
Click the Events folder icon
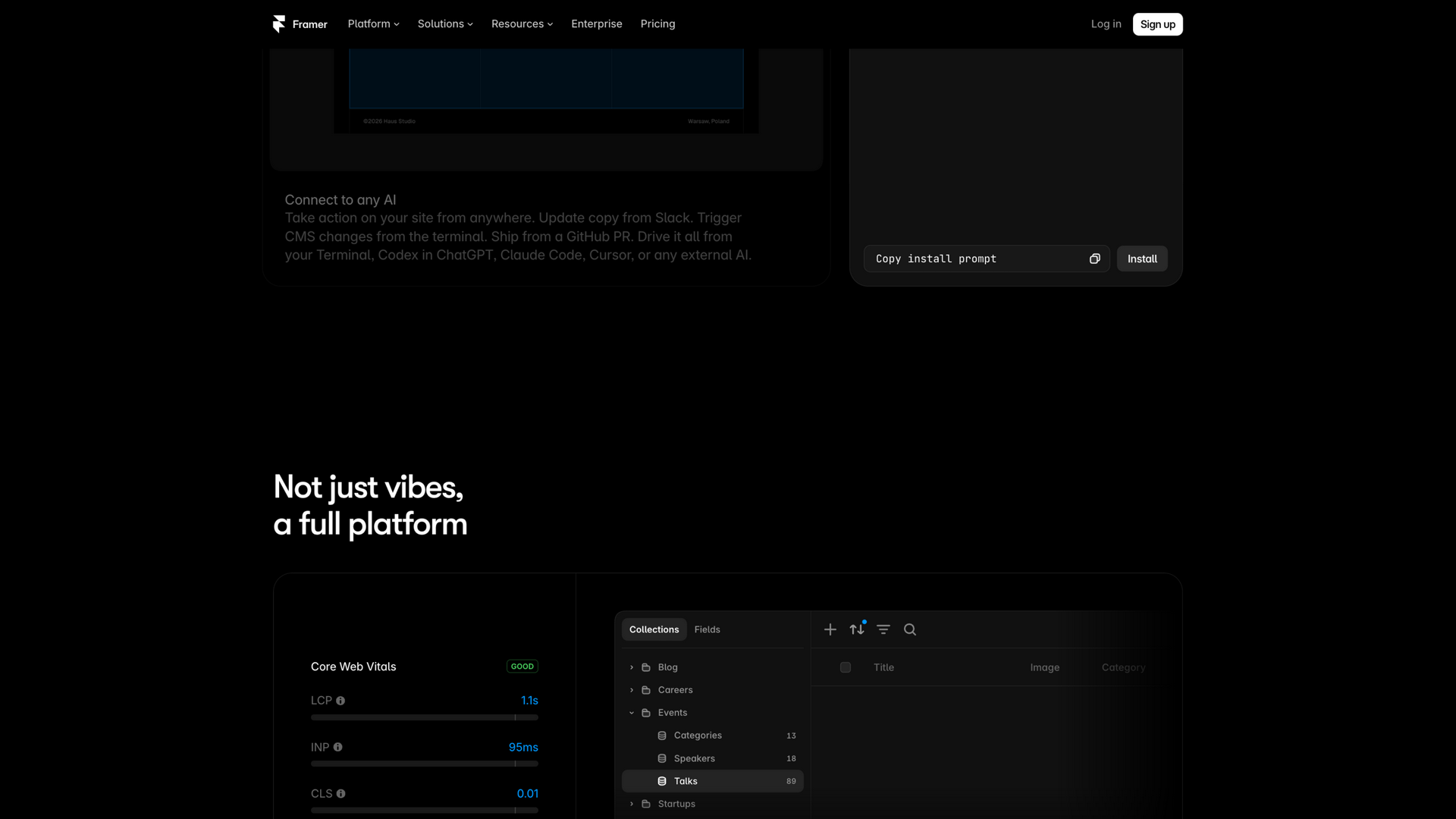[646, 713]
